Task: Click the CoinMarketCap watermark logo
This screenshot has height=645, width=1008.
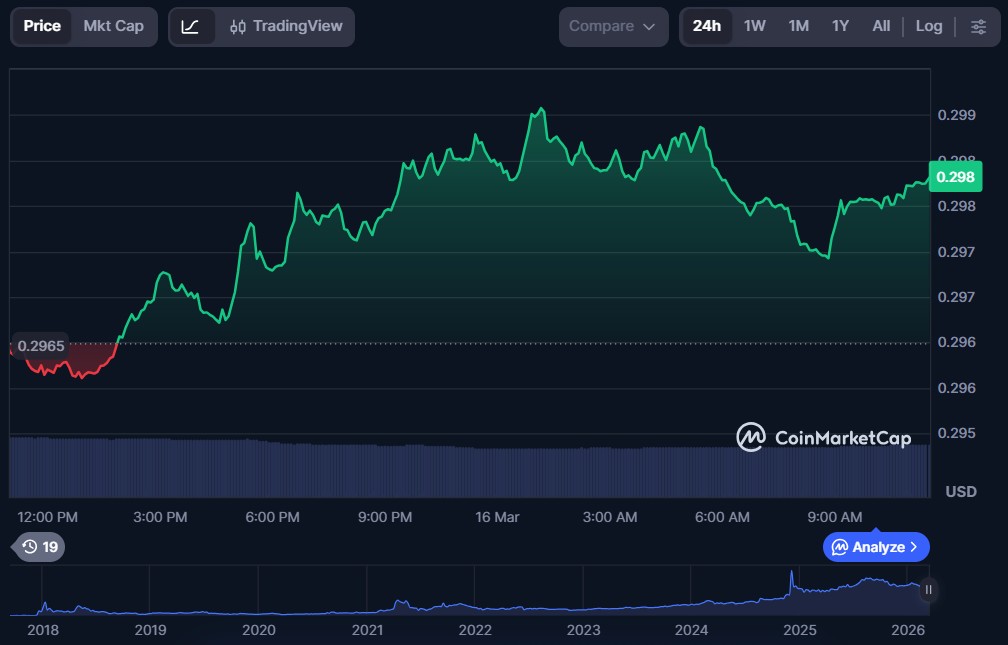Action: click(x=824, y=438)
